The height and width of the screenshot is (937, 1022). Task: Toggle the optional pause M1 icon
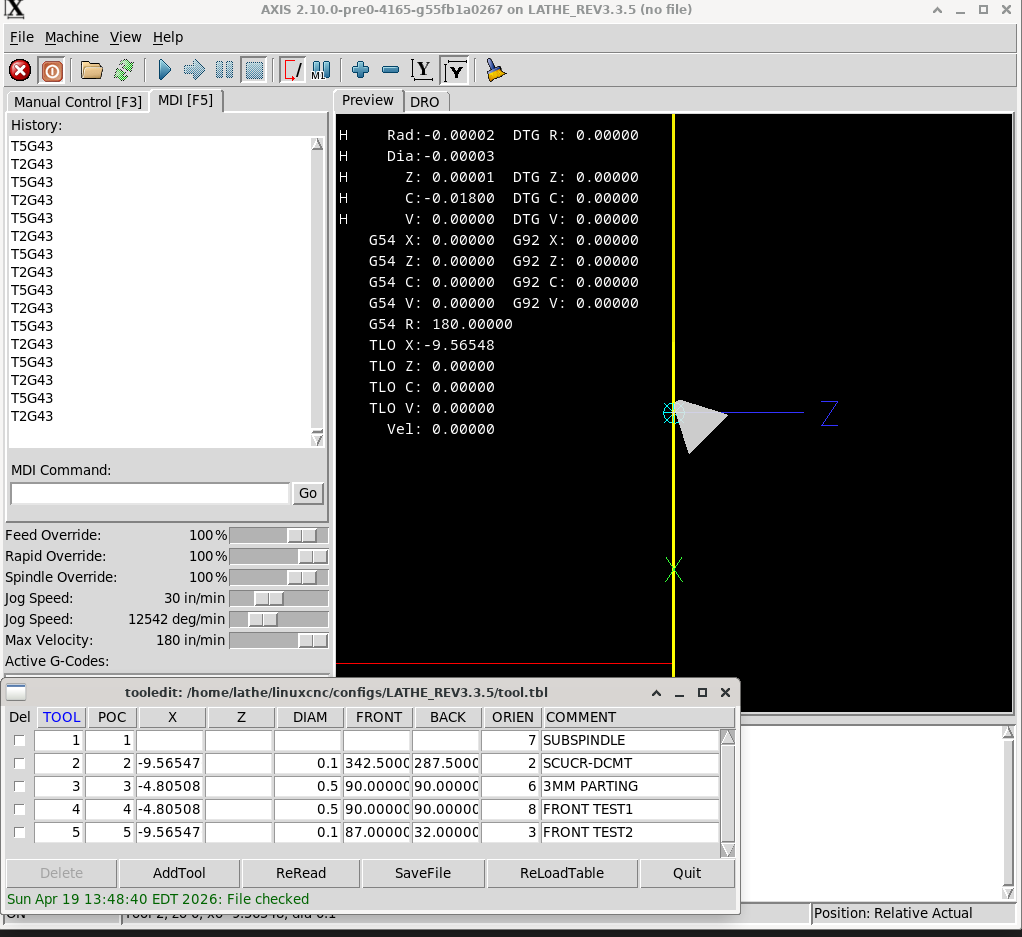321,70
